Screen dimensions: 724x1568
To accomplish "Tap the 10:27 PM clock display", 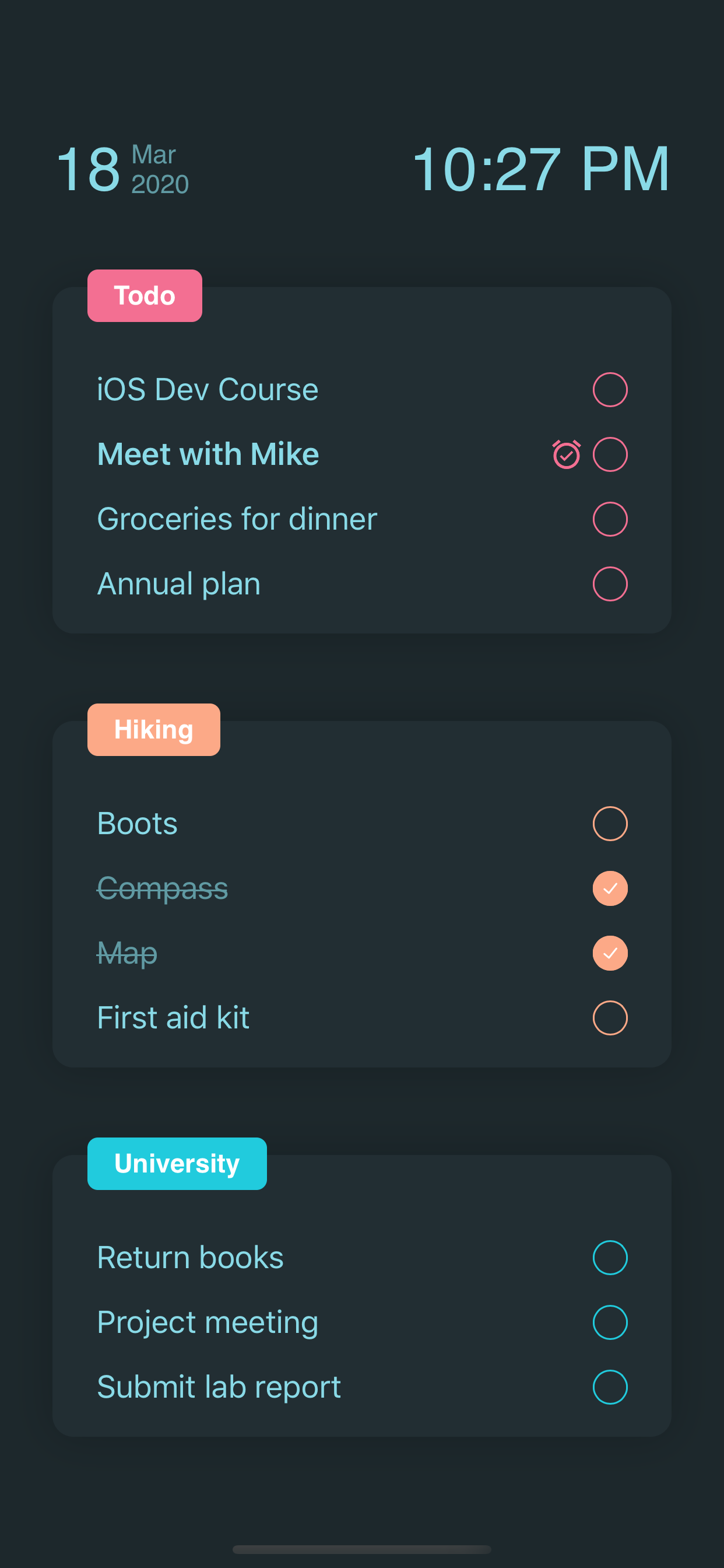I will [x=540, y=169].
